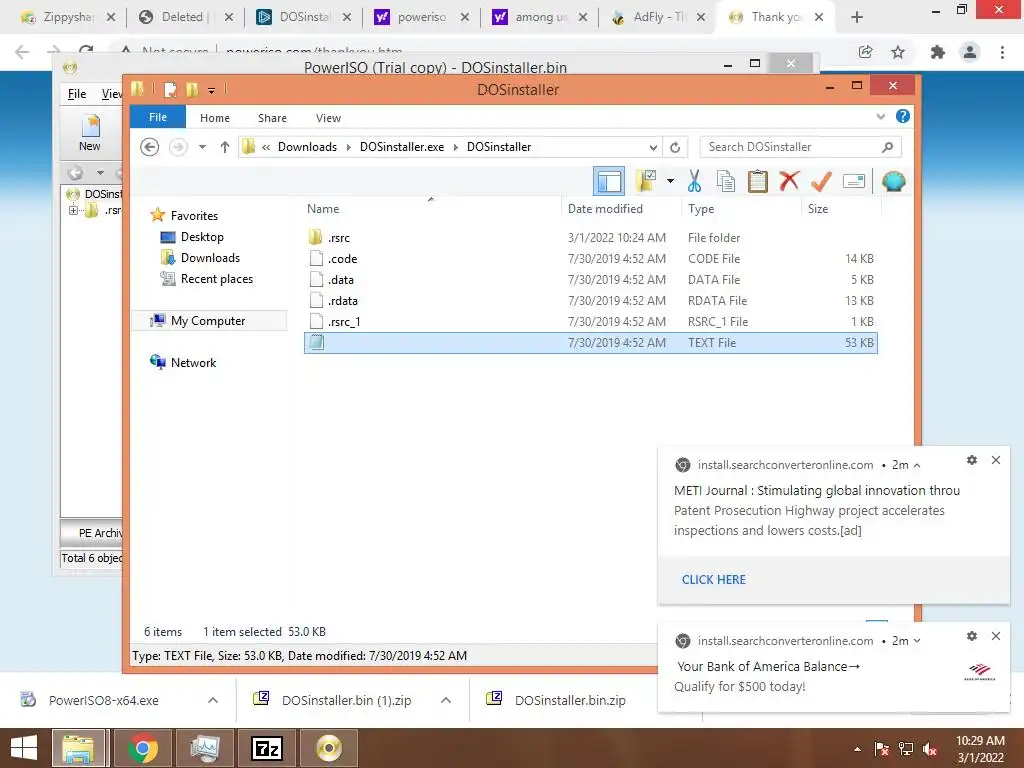Open Downloads in Favorites list
The height and width of the screenshot is (768, 1024).
[210, 257]
